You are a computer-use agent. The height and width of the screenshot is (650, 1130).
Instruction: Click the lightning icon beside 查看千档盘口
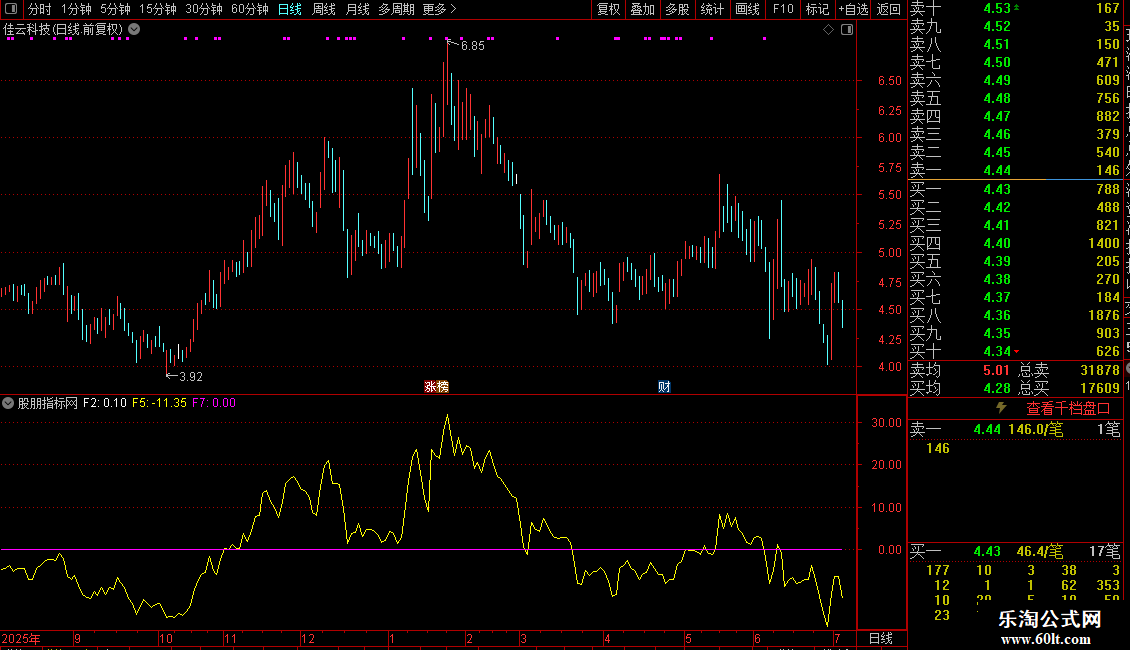pos(1001,408)
